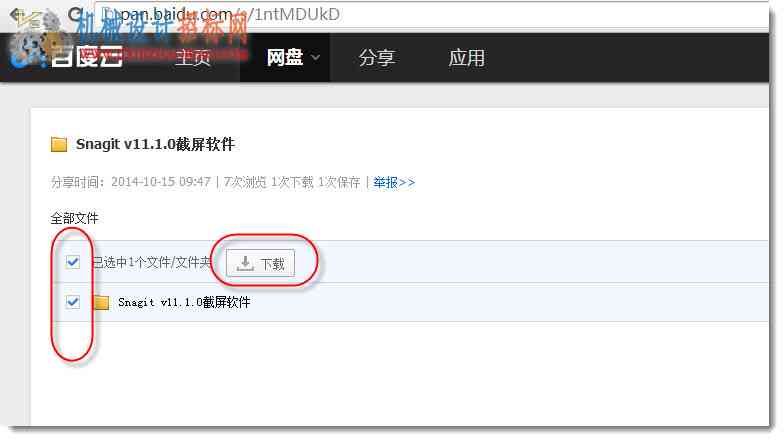The width and height of the screenshot is (784, 441).
Task: Open the Snagit v11.1.0截屏软件 folder name
Action: click(184, 302)
